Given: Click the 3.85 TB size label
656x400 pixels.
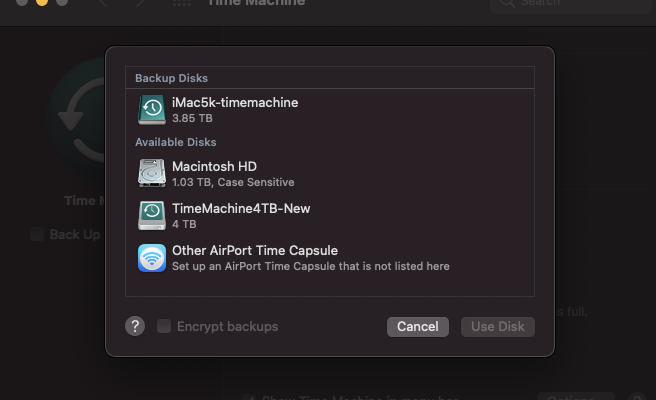Looking at the screenshot, I should (x=192, y=118).
